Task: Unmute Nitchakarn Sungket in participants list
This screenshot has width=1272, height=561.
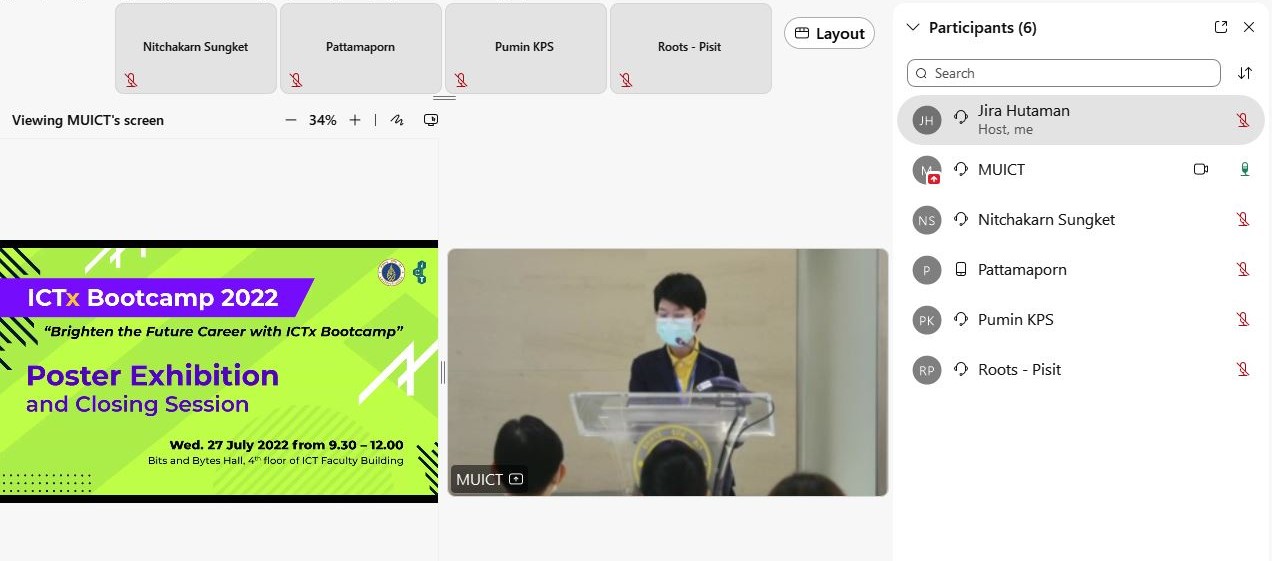Action: tap(1243, 220)
